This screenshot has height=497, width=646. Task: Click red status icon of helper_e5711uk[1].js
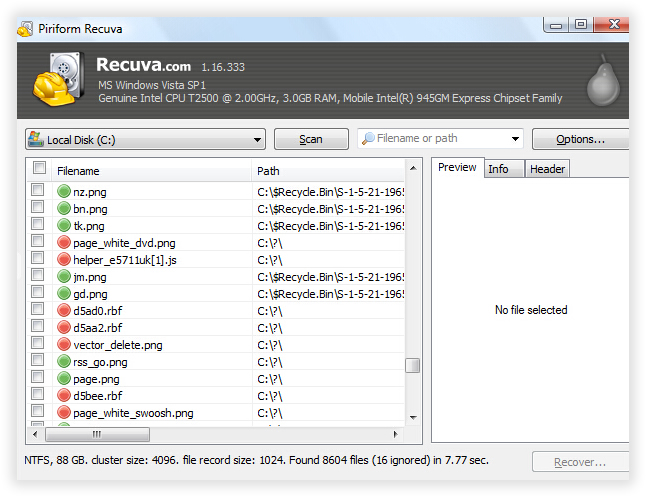pyautogui.click(x=64, y=259)
